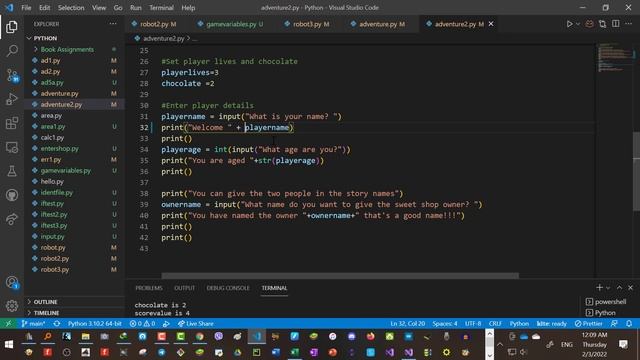Open the Run and Debug view
Viewport: 640px width, 360px height.
[x=12, y=99]
